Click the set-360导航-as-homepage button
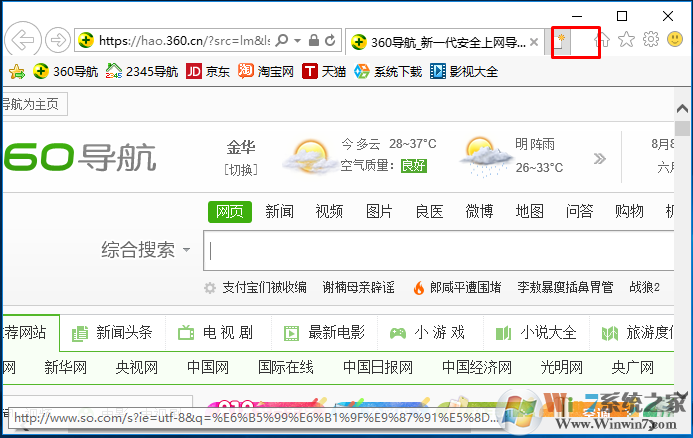Image resolution: width=693 pixels, height=438 pixels. pyautogui.click(x=34, y=104)
